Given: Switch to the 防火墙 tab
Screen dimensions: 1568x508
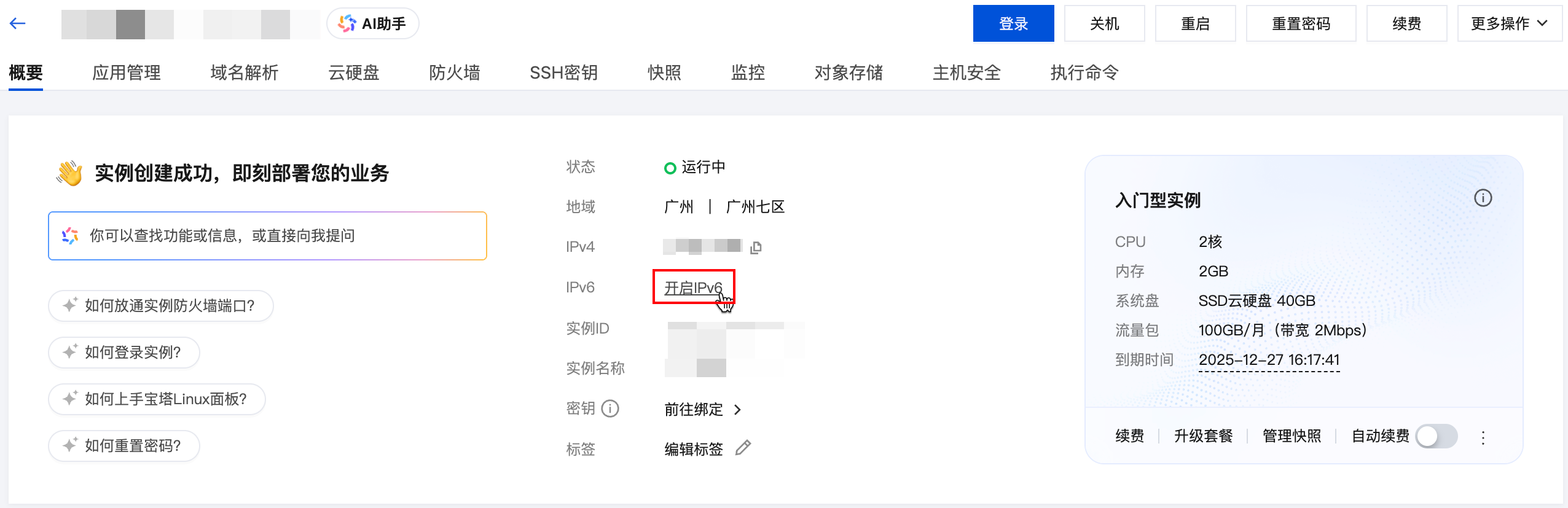Looking at the screenshot, I should tap(454, 72).
